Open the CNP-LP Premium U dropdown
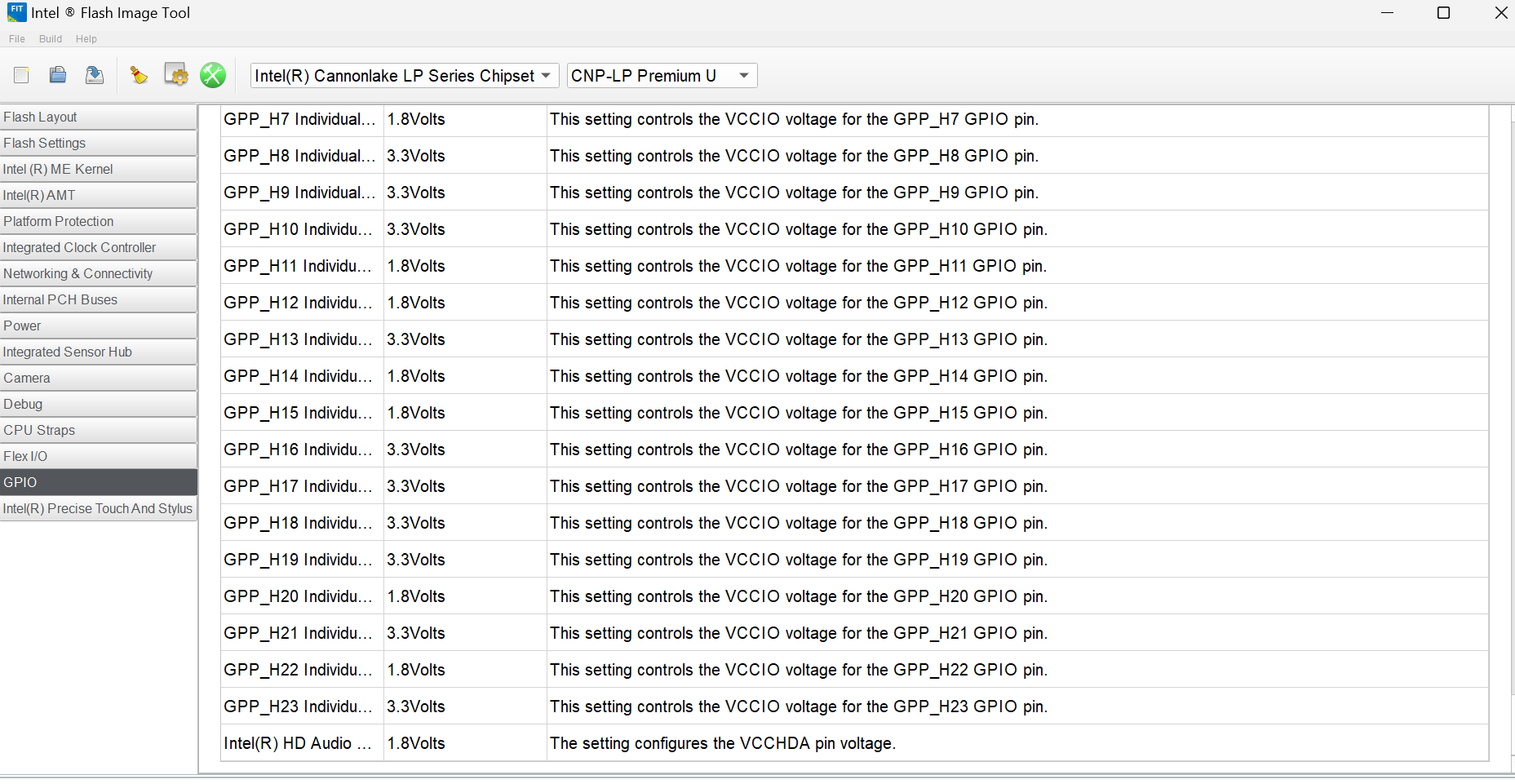This screenshot has width=1515, height=784. click(662, 76)
